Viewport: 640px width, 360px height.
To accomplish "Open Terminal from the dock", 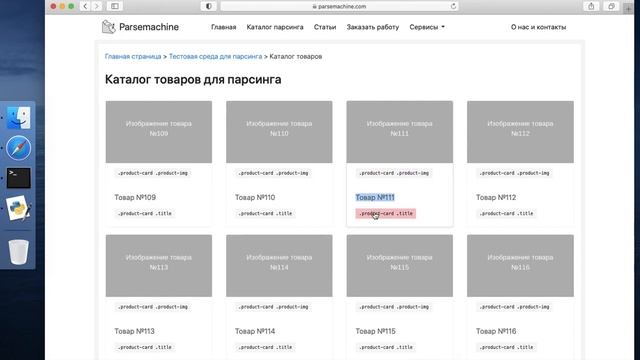I will [x=18, y=178].
